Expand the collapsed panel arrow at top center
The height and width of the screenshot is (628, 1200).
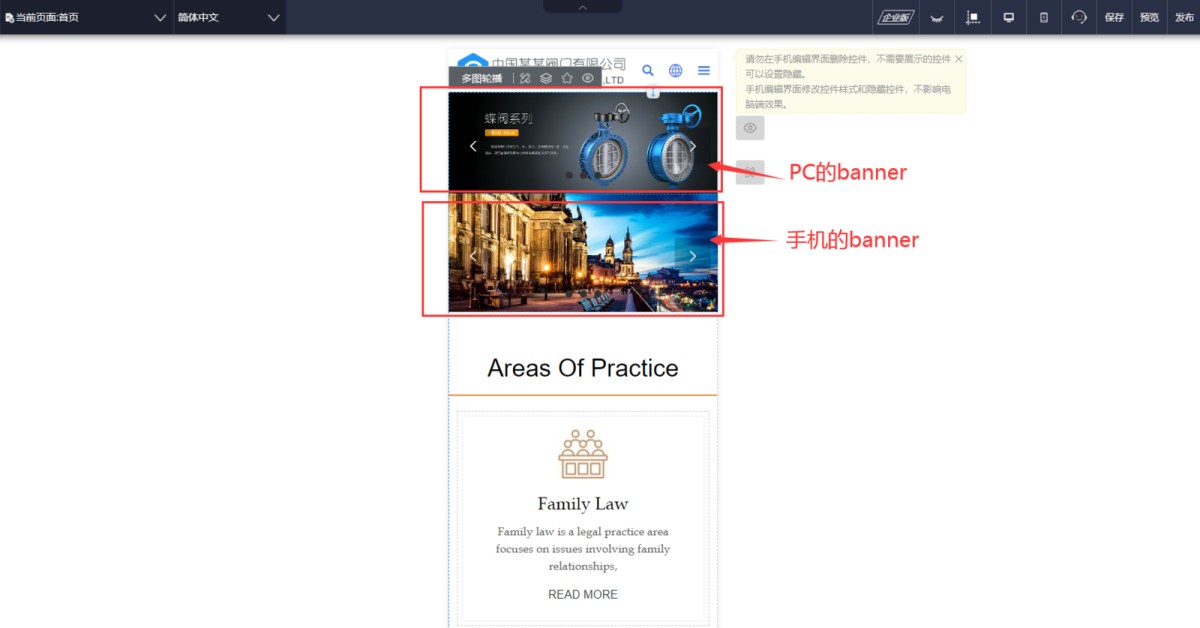pyautogui.click(x=583, y=7)
